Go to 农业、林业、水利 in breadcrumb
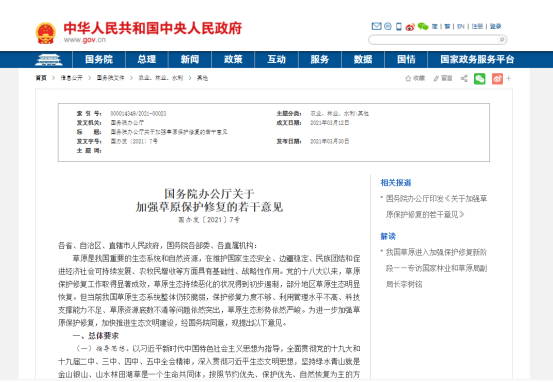Screen dimensions: 553x382 point(160,78)
